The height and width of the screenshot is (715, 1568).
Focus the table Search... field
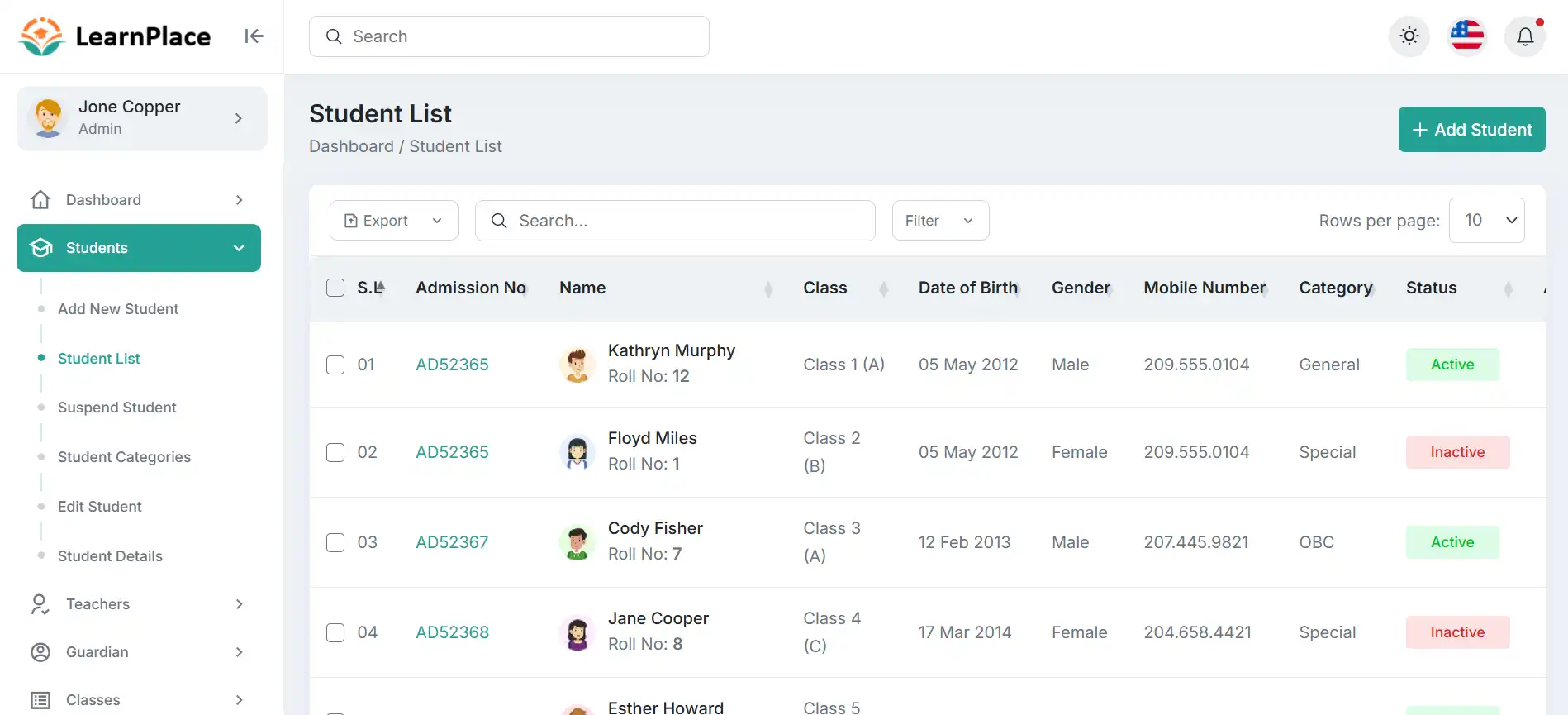tap(675, 221)
